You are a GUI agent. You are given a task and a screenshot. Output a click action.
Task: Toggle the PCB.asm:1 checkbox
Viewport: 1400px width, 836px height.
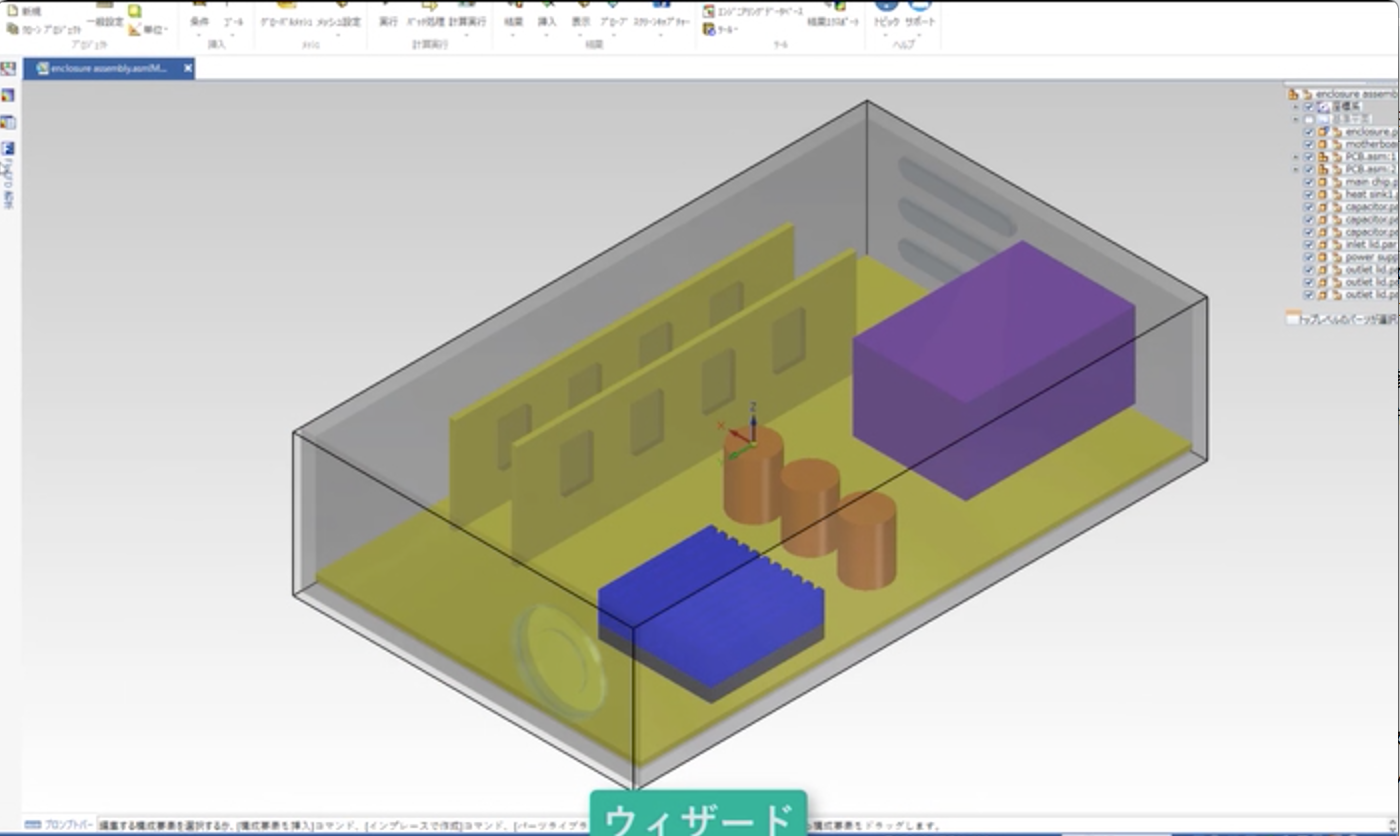click(x=1308, y=157)
